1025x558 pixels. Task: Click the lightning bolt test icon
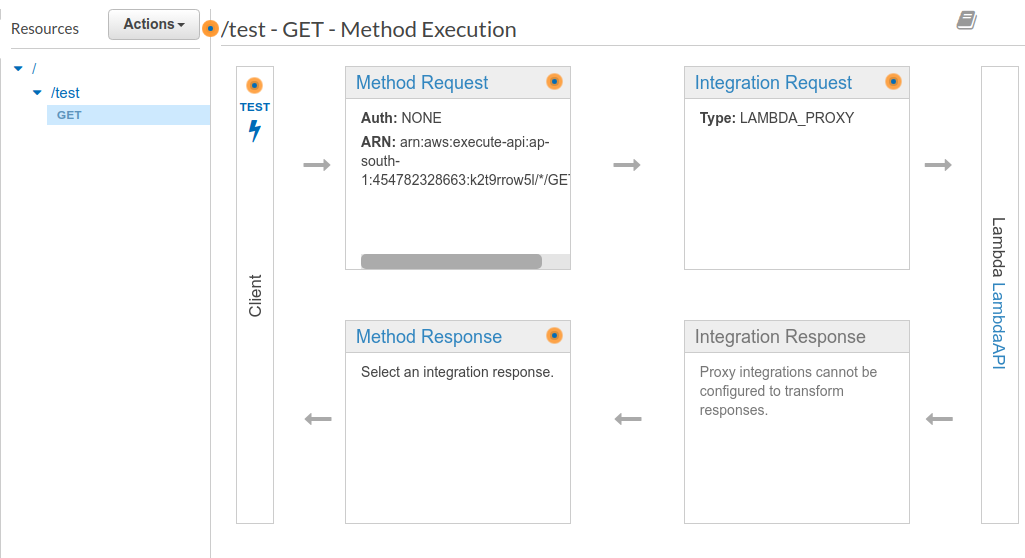254,131
